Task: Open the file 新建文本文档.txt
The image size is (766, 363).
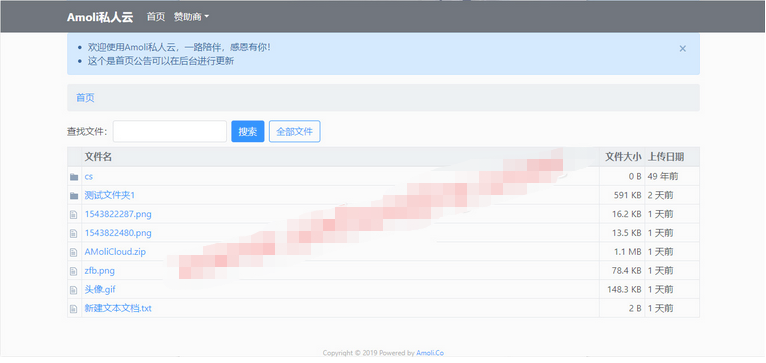Action: [x=118, y=309]
